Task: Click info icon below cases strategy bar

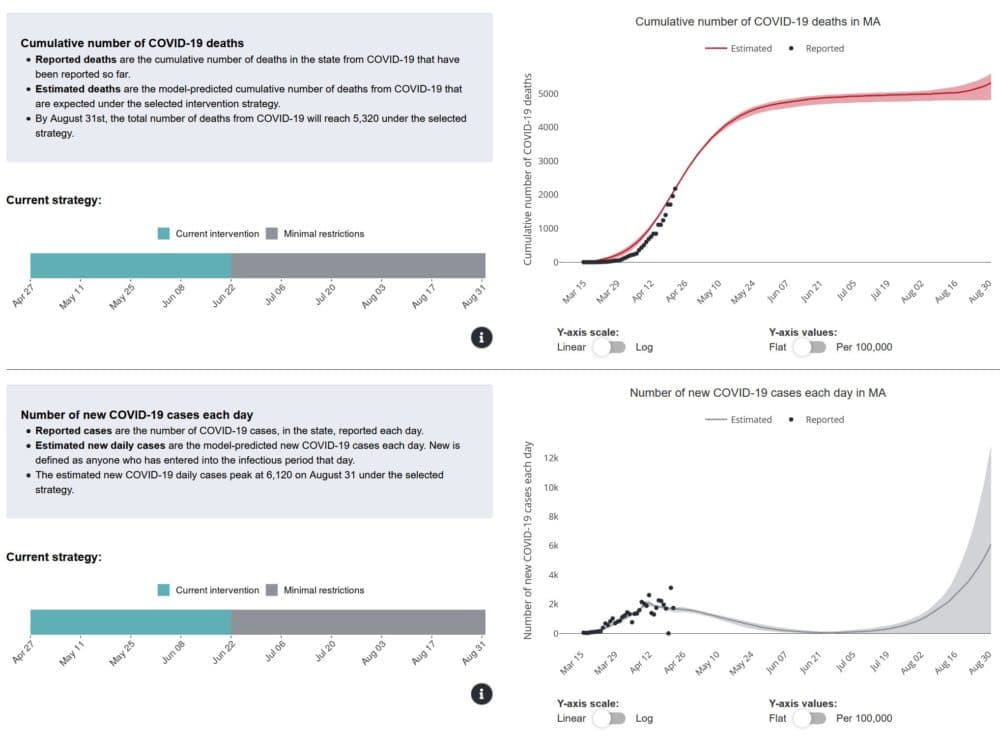Action: [482, 694]
